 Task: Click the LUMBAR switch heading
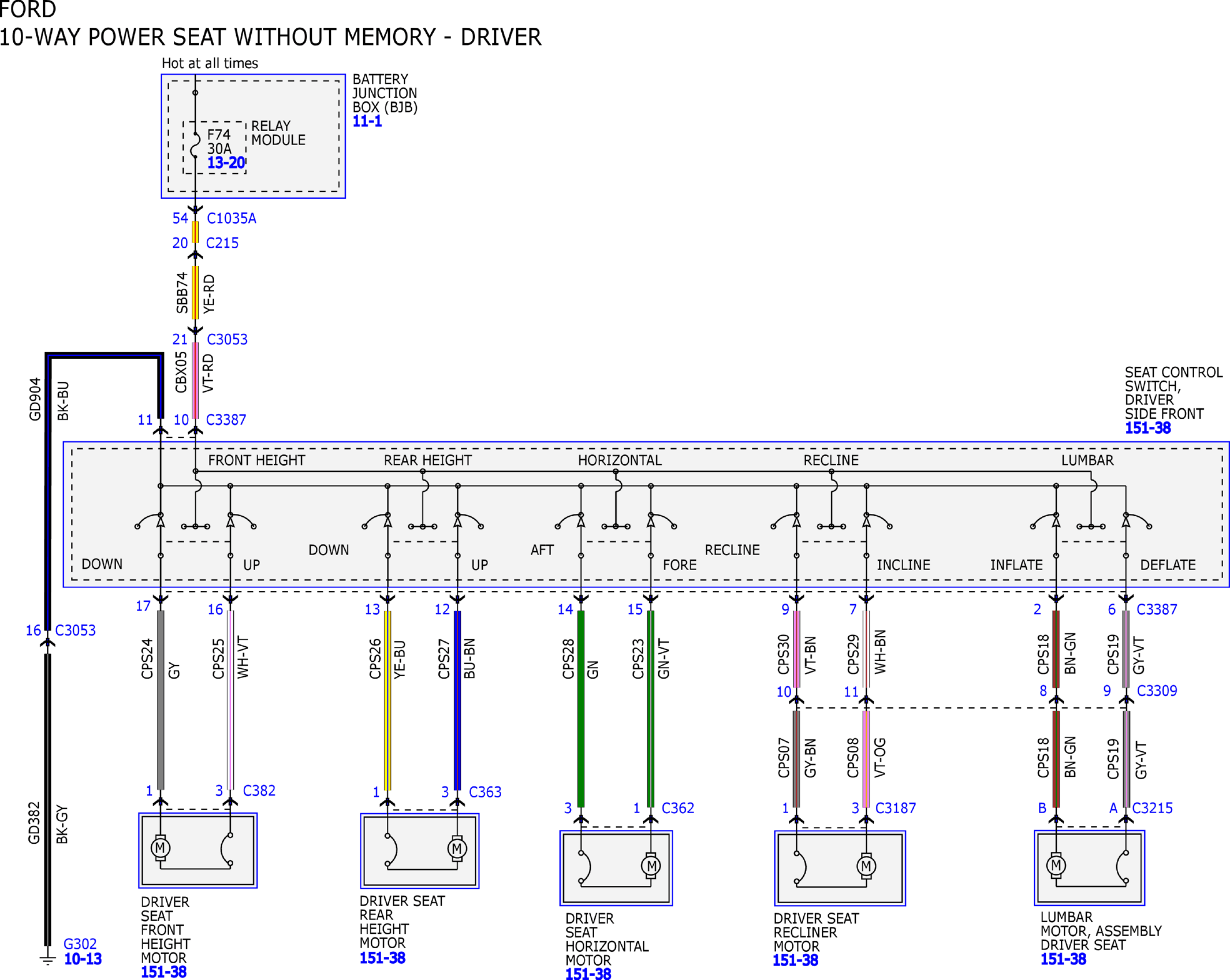[1087, 460]
